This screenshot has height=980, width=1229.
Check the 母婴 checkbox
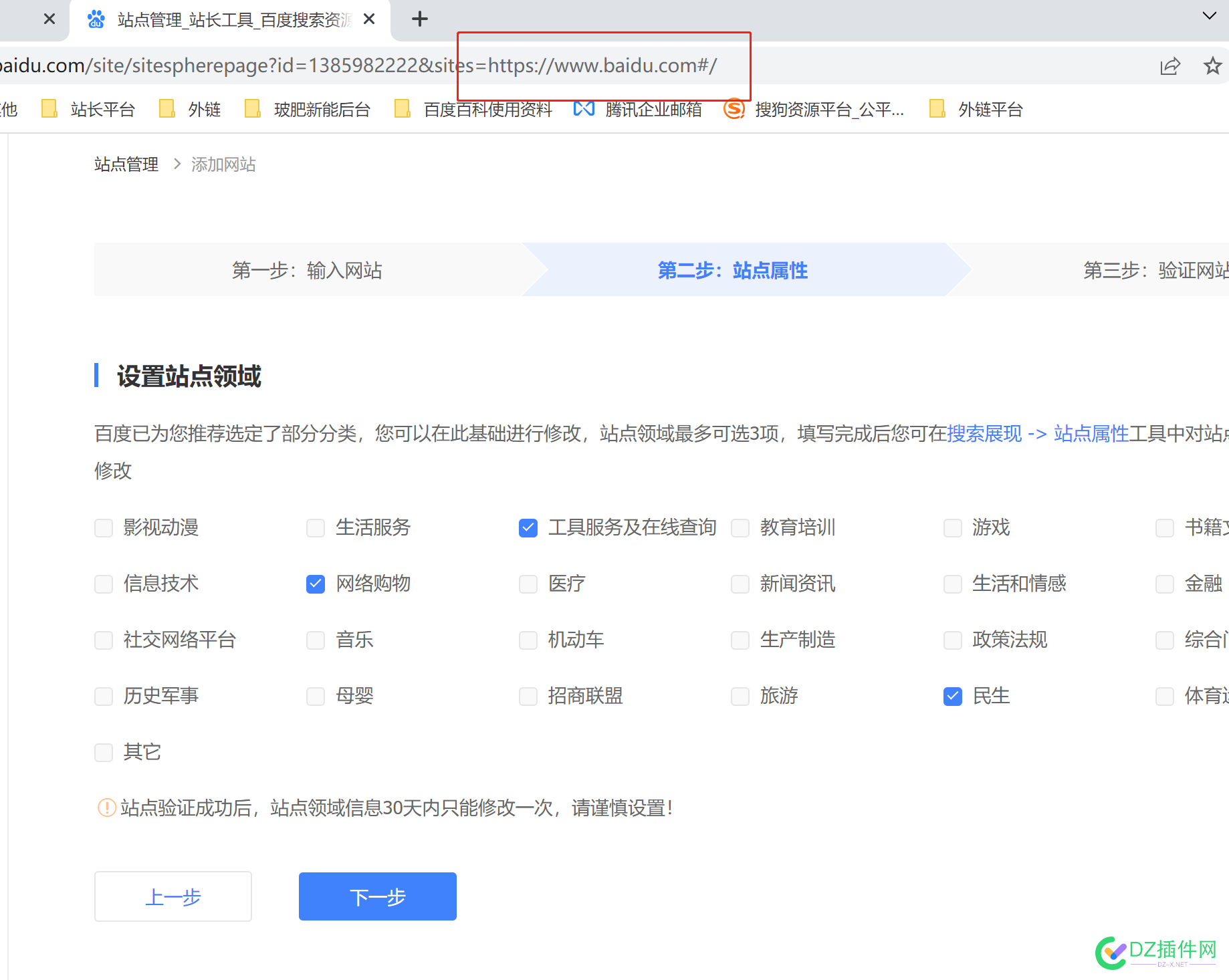coord(316,697)
